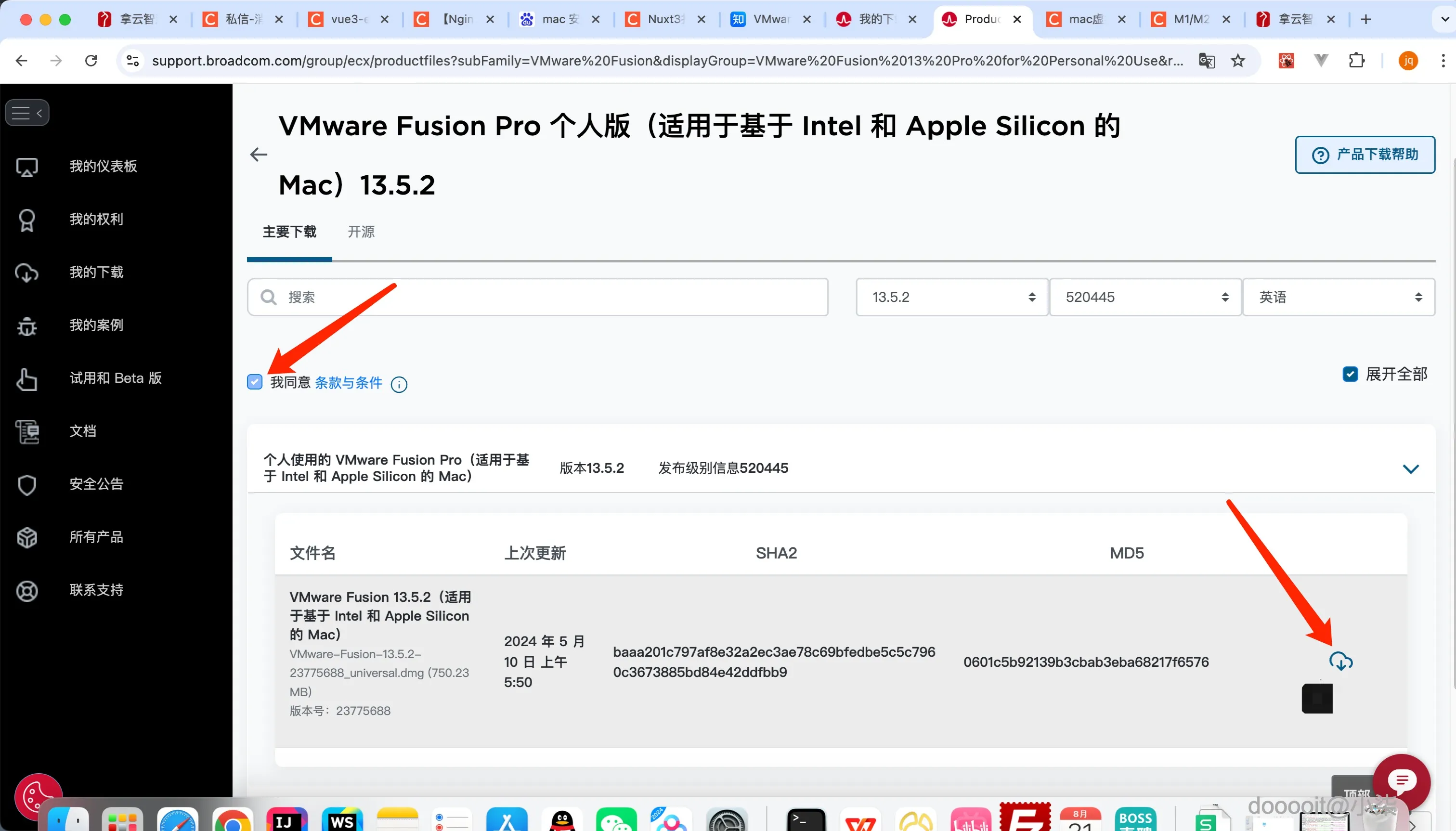1456x831 pixels.
Task: Collapse the VMware Fusion Pro row chevron
Action: click(x=1410, y=469)
